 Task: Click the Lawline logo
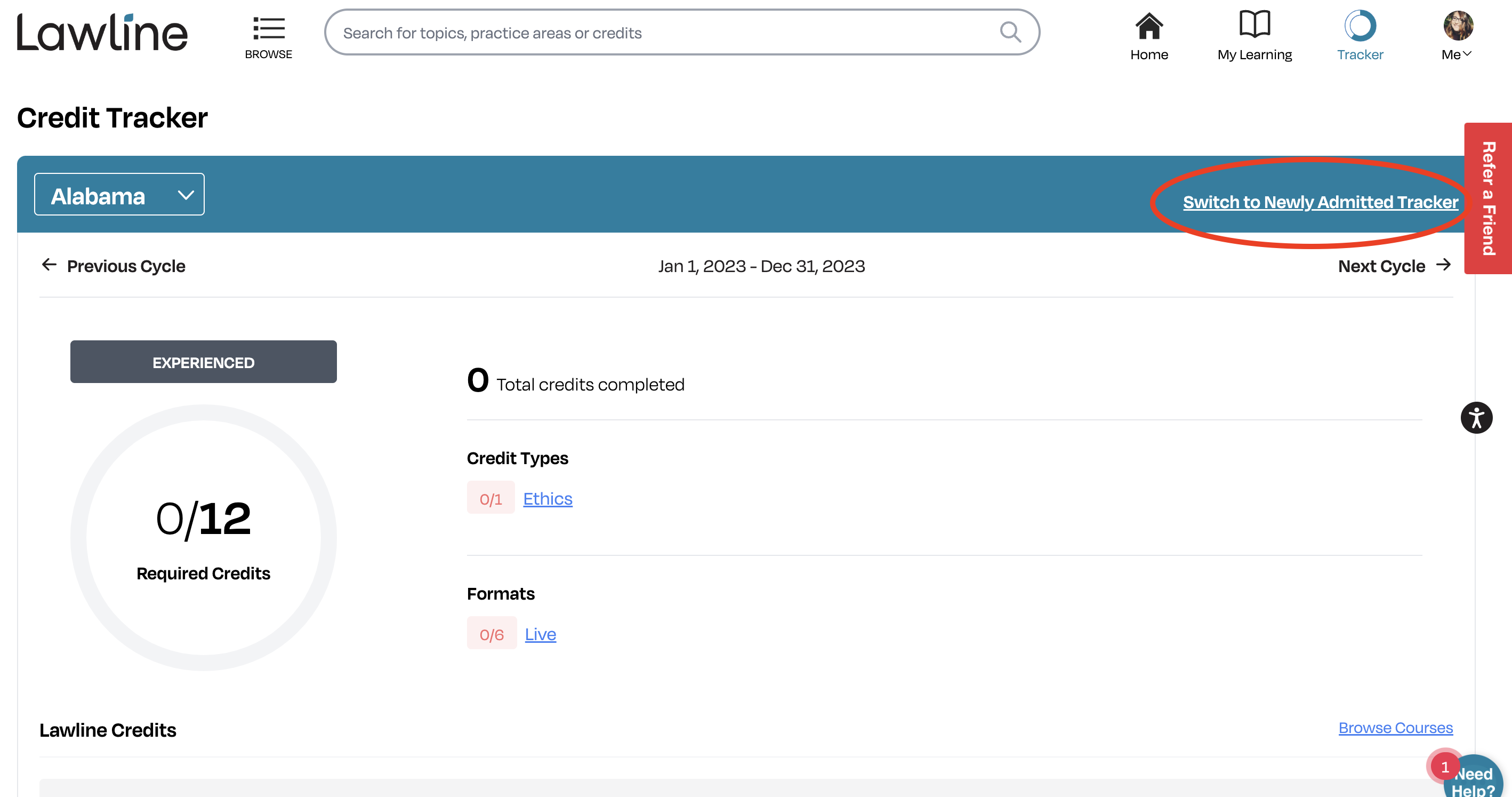102,33
